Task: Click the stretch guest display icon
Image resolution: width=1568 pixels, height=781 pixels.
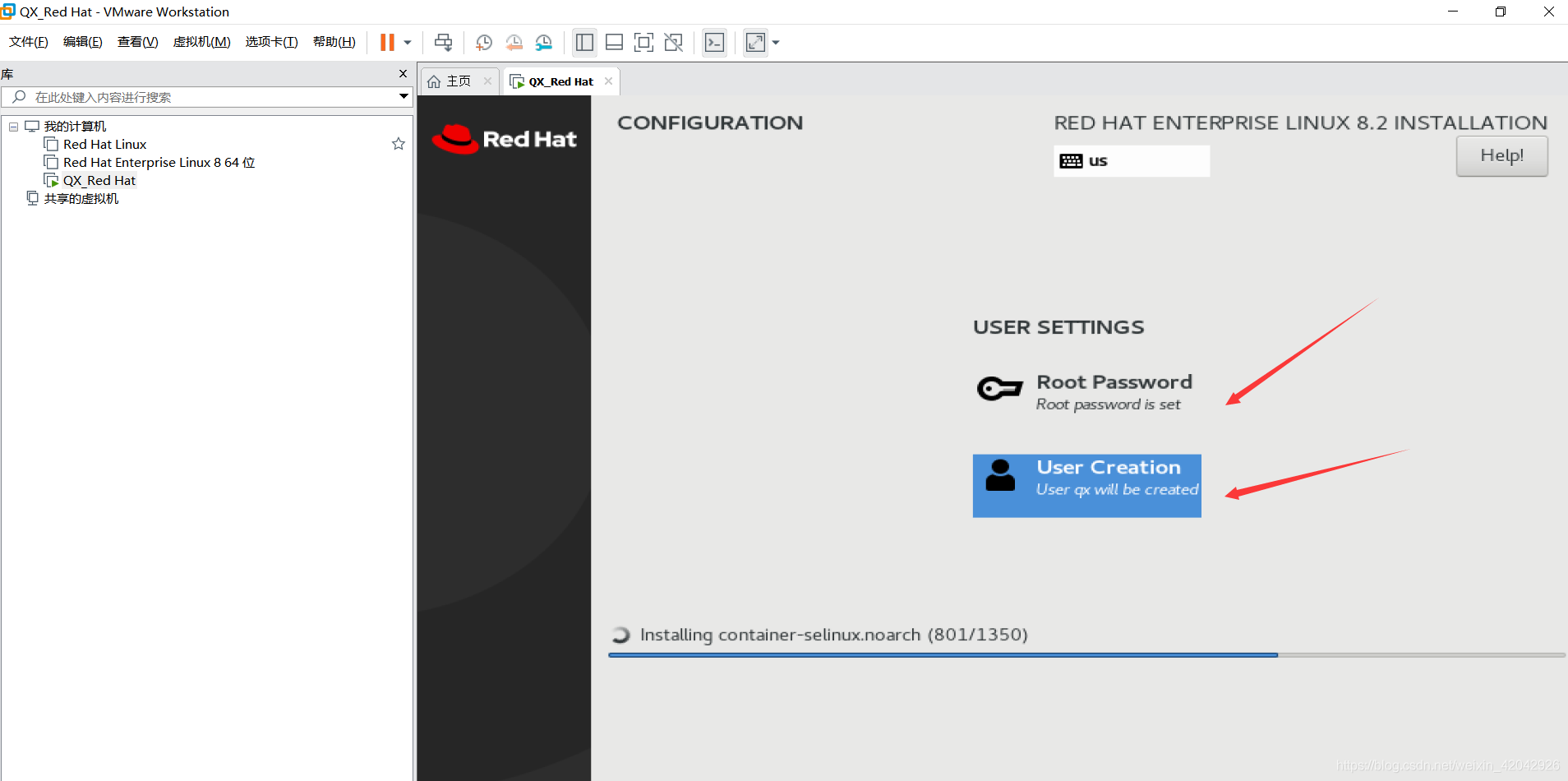Action: [x=755, y=42]
